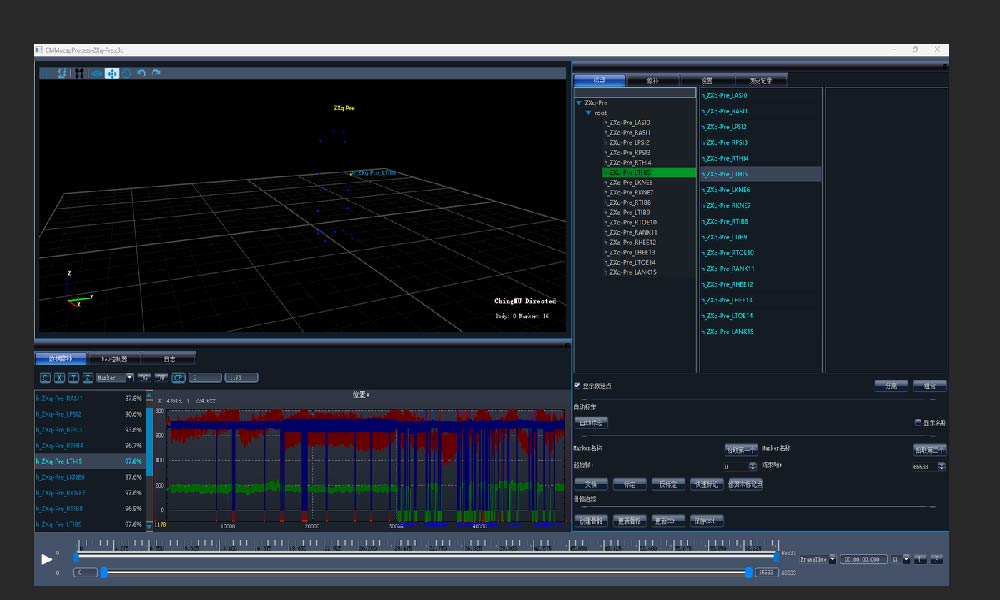Select h_ZXq-Pre_LKNE6 in the tree list
1000x600 pixels.
pyautogui.click(x=630, y=183)
